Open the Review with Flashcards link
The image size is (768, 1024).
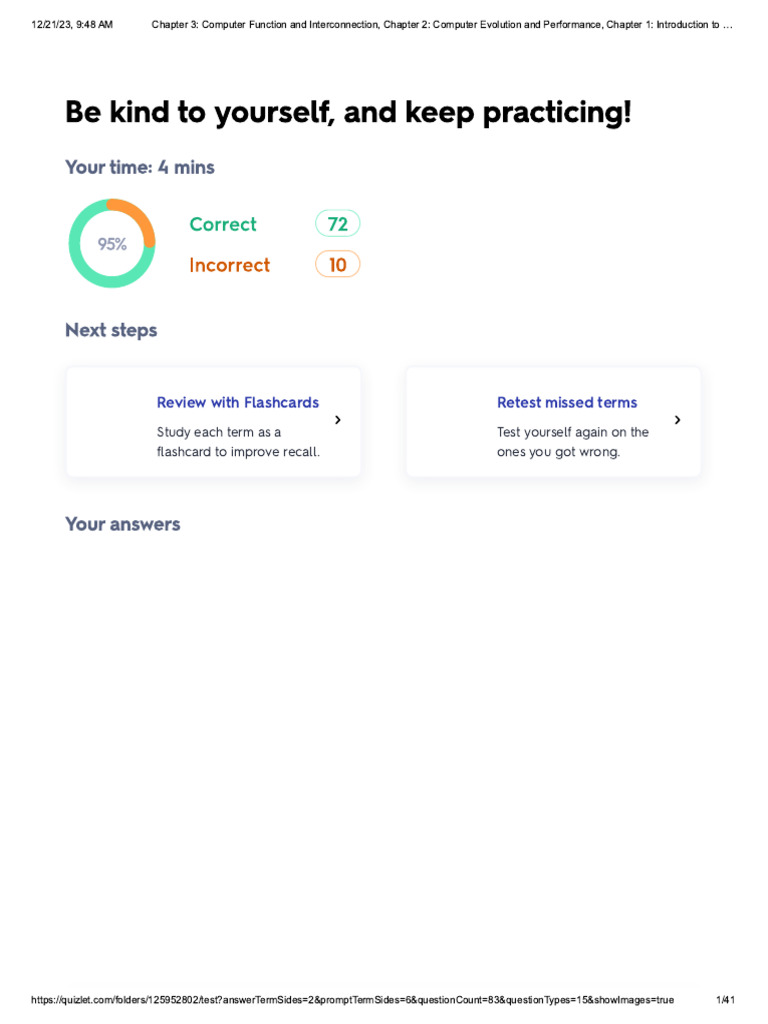coord(238,402)
